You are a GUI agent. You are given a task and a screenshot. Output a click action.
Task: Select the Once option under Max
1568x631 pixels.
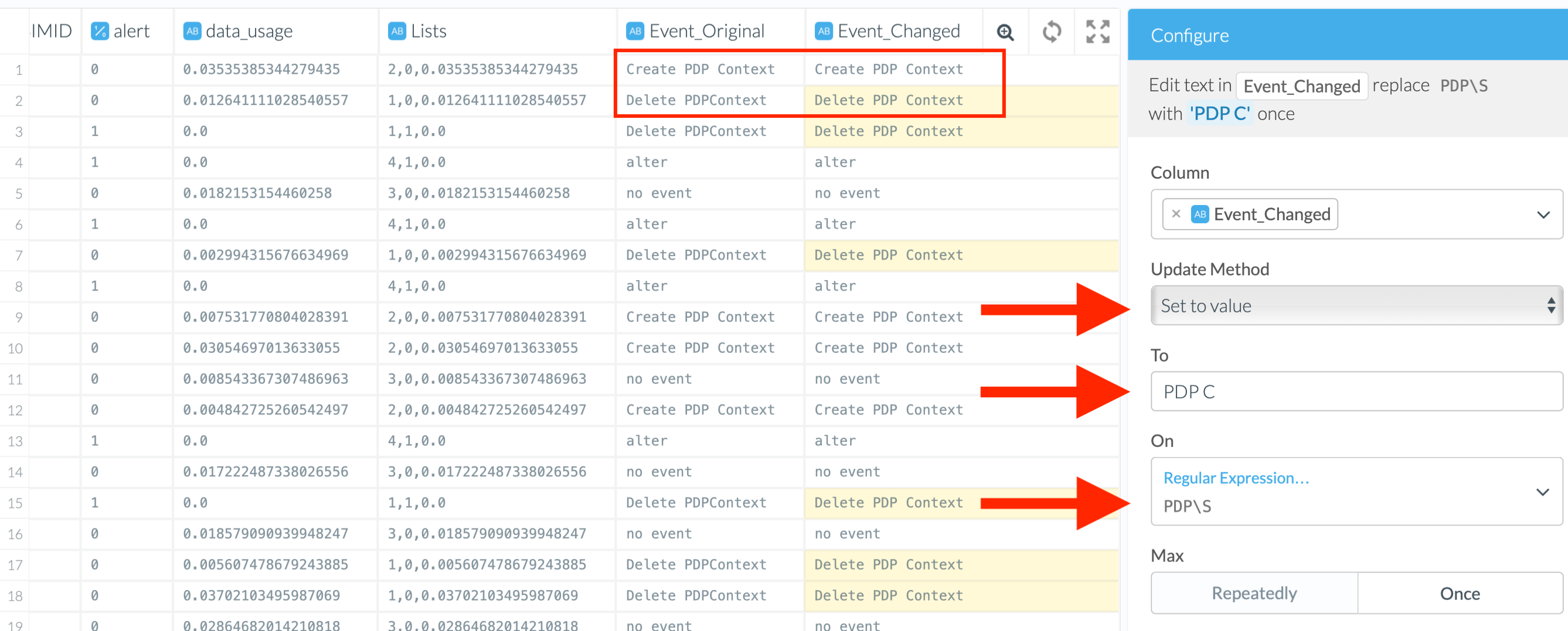[1459, 594]
